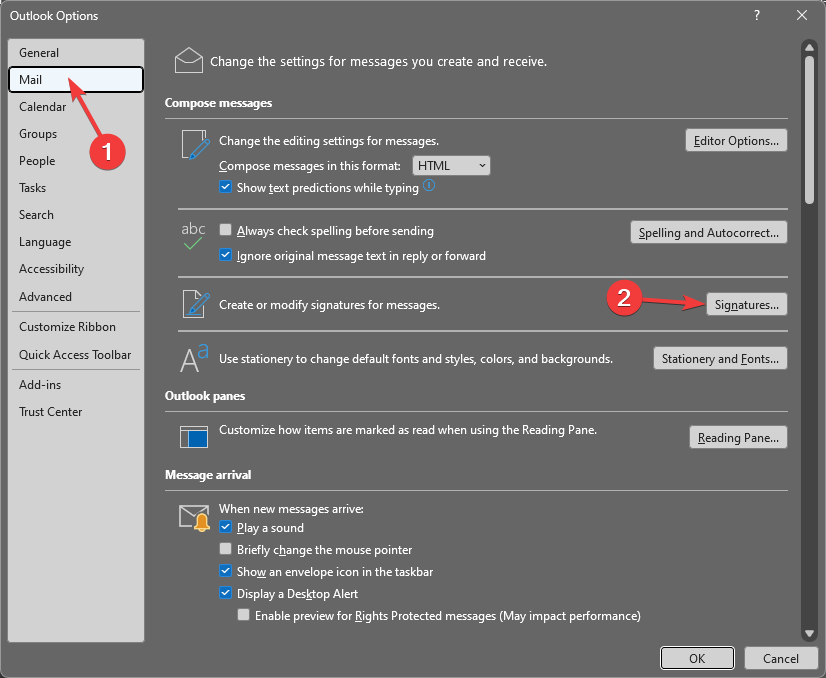This screenshot has width=826, height=678.
Task: Select Trust Center in the sidebar
Action: click(x=51, y=411)
